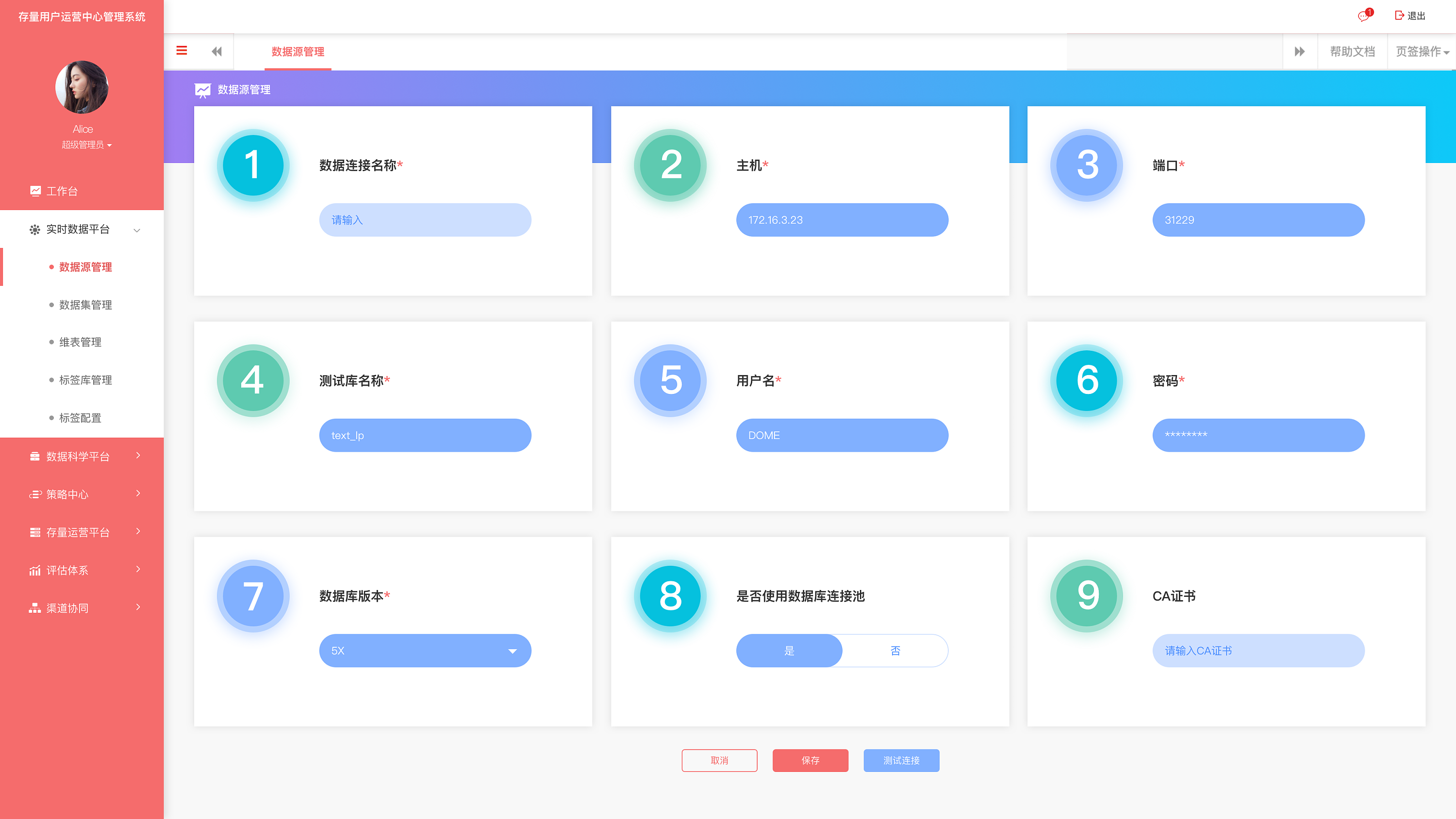
Task: Click the 保存 save button
Action: tap(811, 760)
